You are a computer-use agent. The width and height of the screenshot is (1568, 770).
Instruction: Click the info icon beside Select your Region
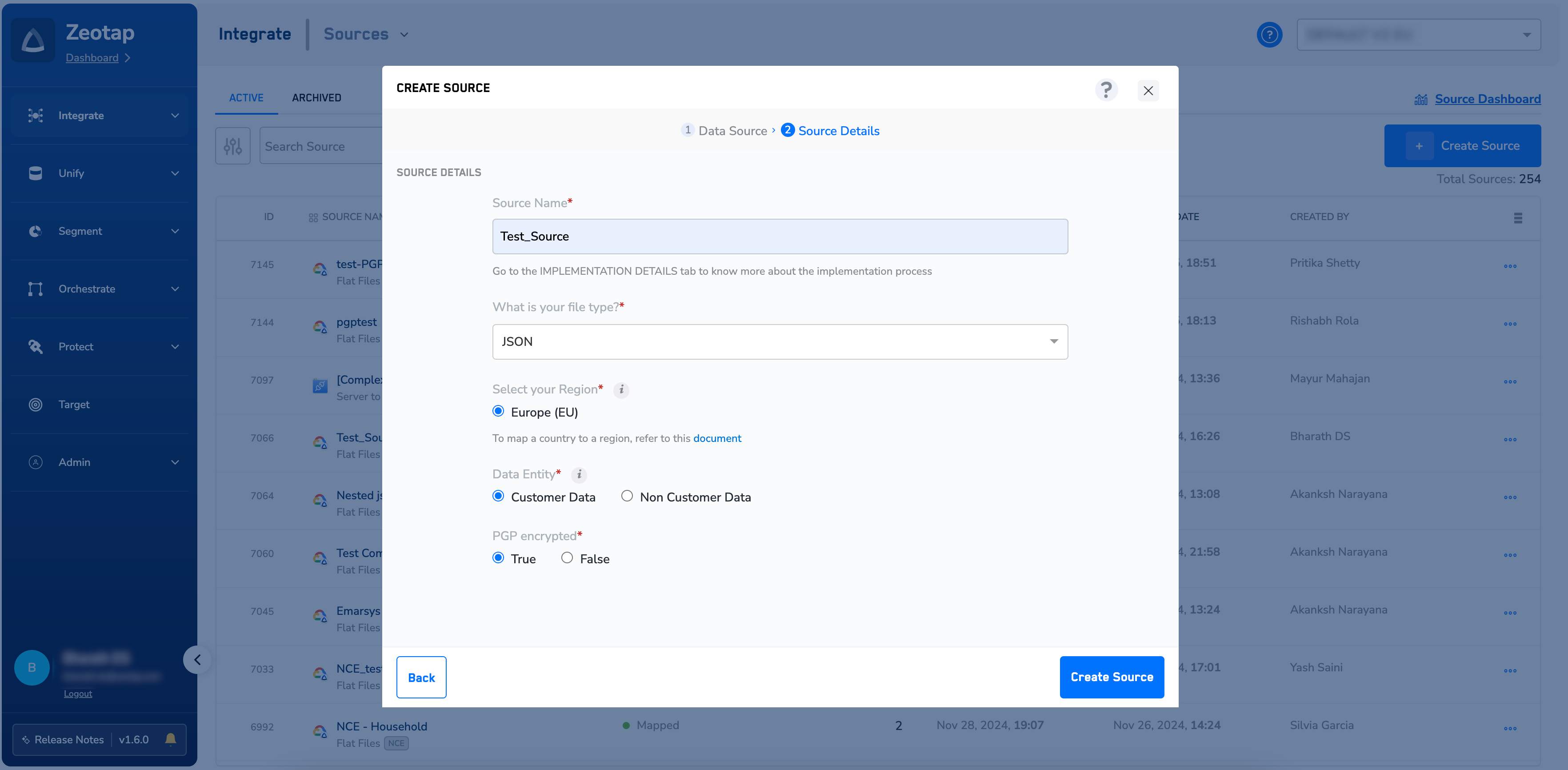point(621,389)
